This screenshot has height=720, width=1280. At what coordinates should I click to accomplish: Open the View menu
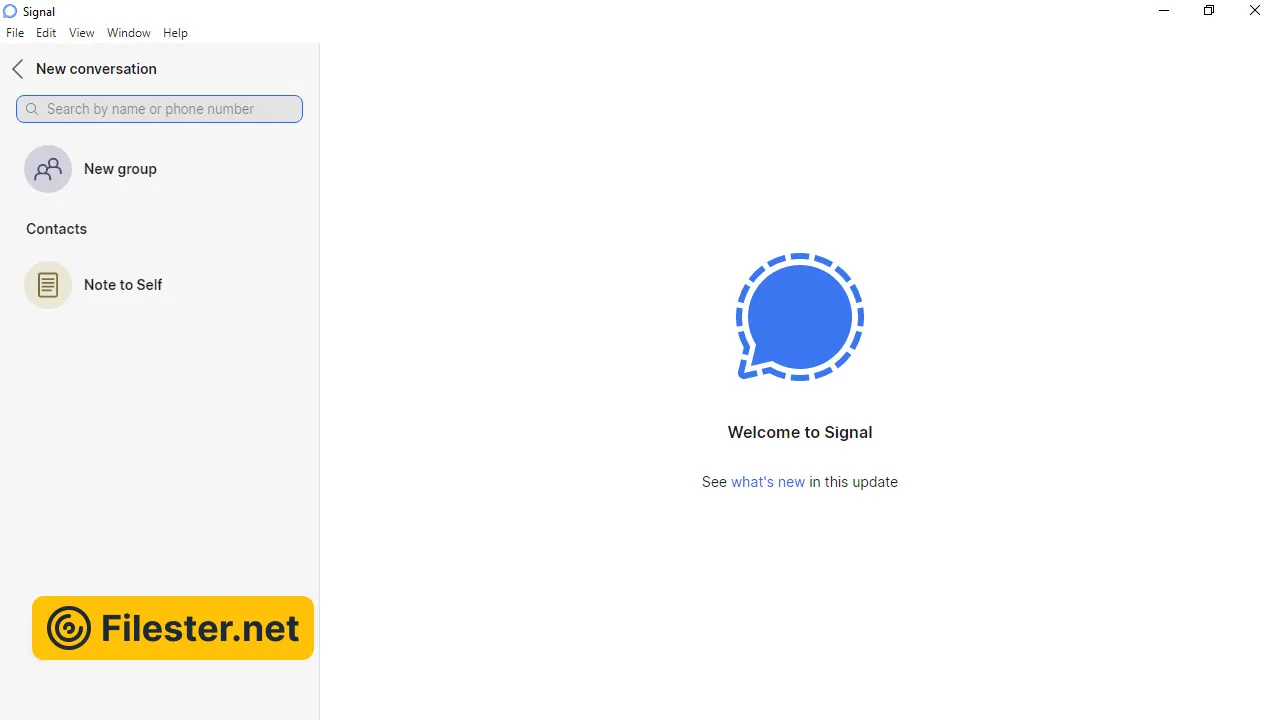point(81,33)
